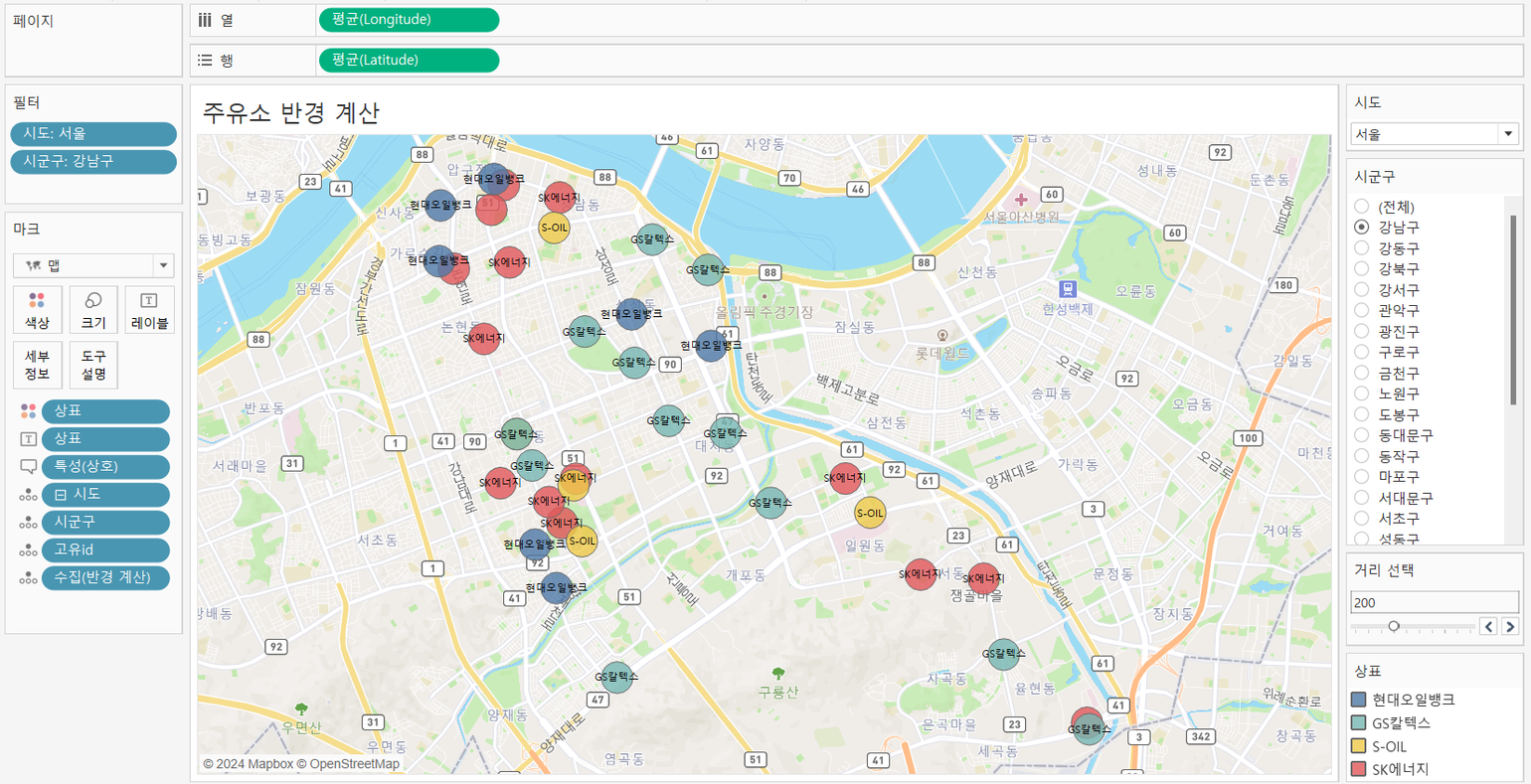Click GS칼텍스 teal legend swatch

[1359, 722]
